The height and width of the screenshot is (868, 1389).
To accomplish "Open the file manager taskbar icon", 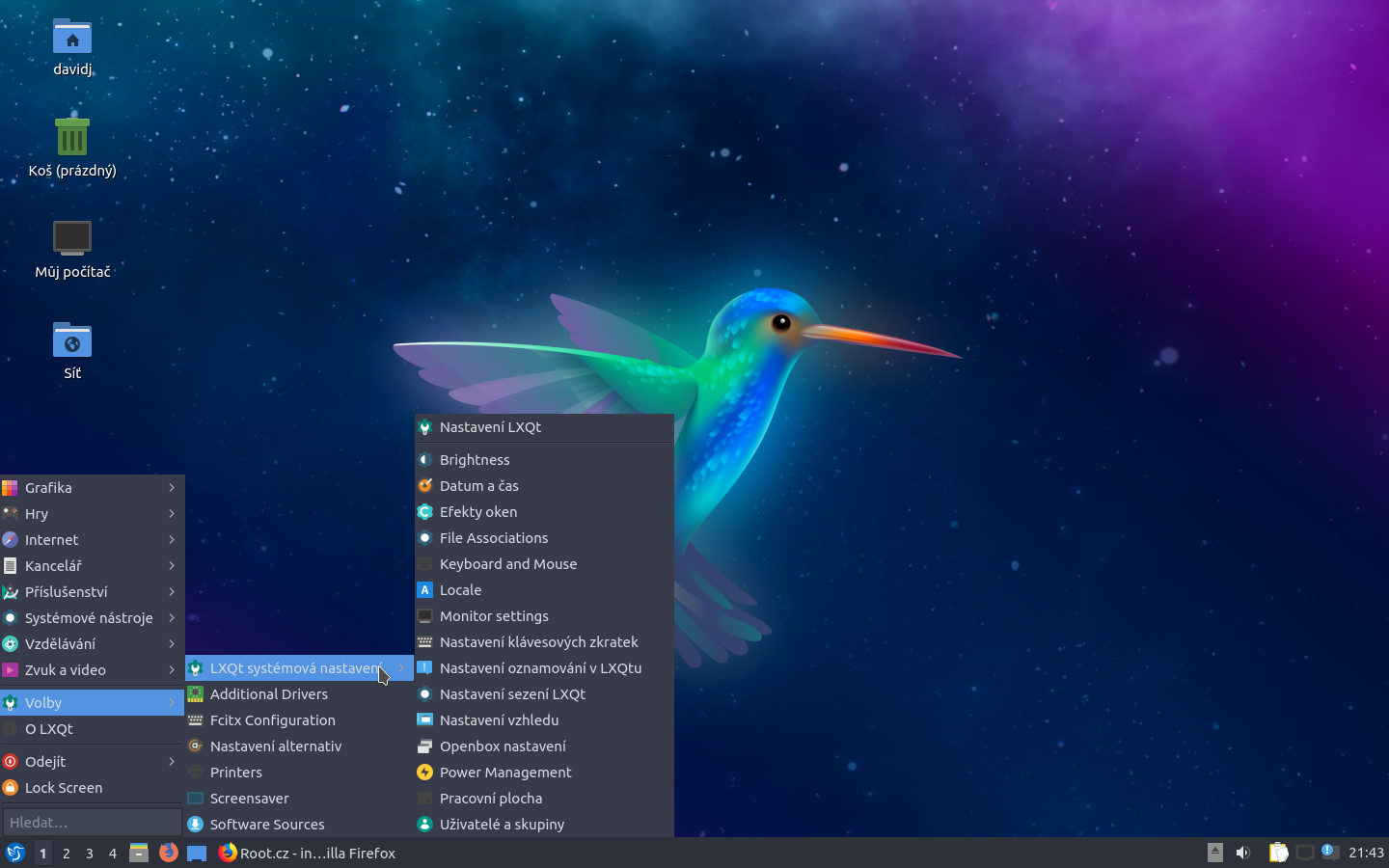I will (x=139, y=854).
